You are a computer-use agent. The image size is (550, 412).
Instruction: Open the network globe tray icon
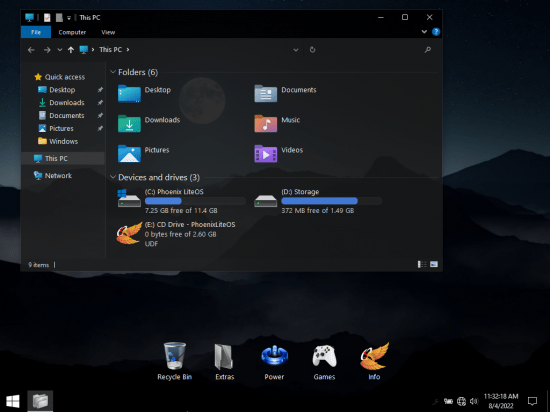461,401
